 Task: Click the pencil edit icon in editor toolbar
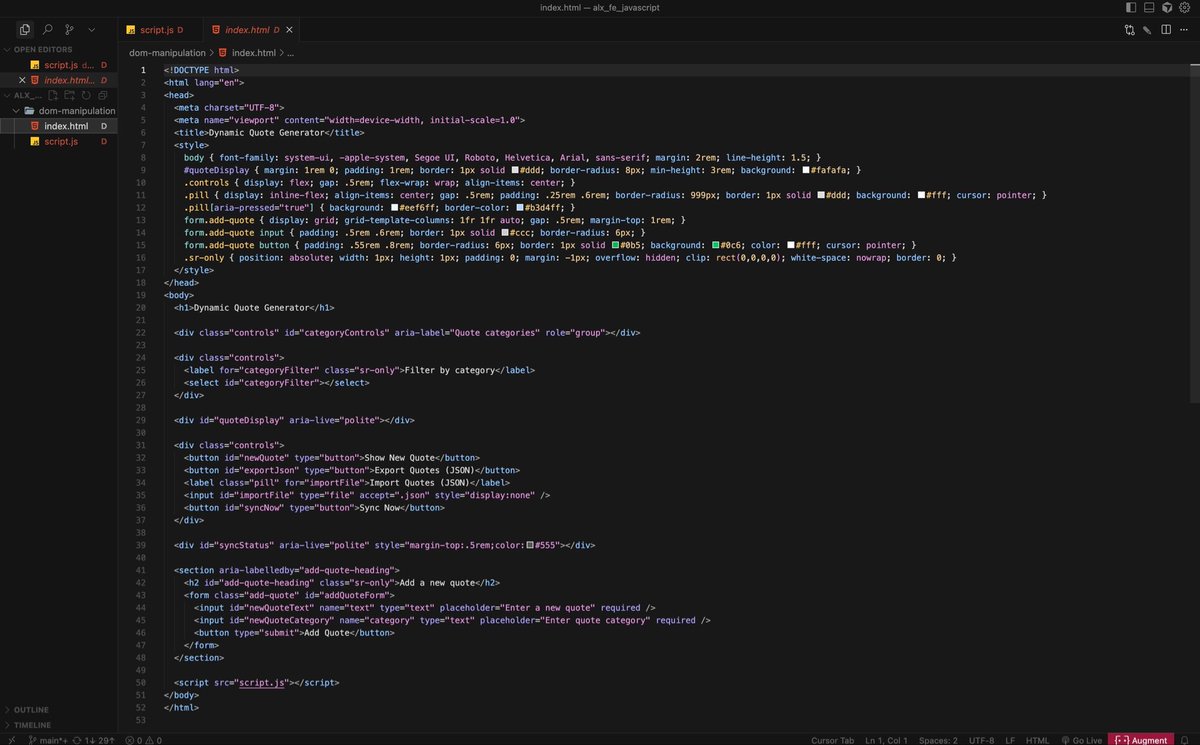(x=1148, y=30)
